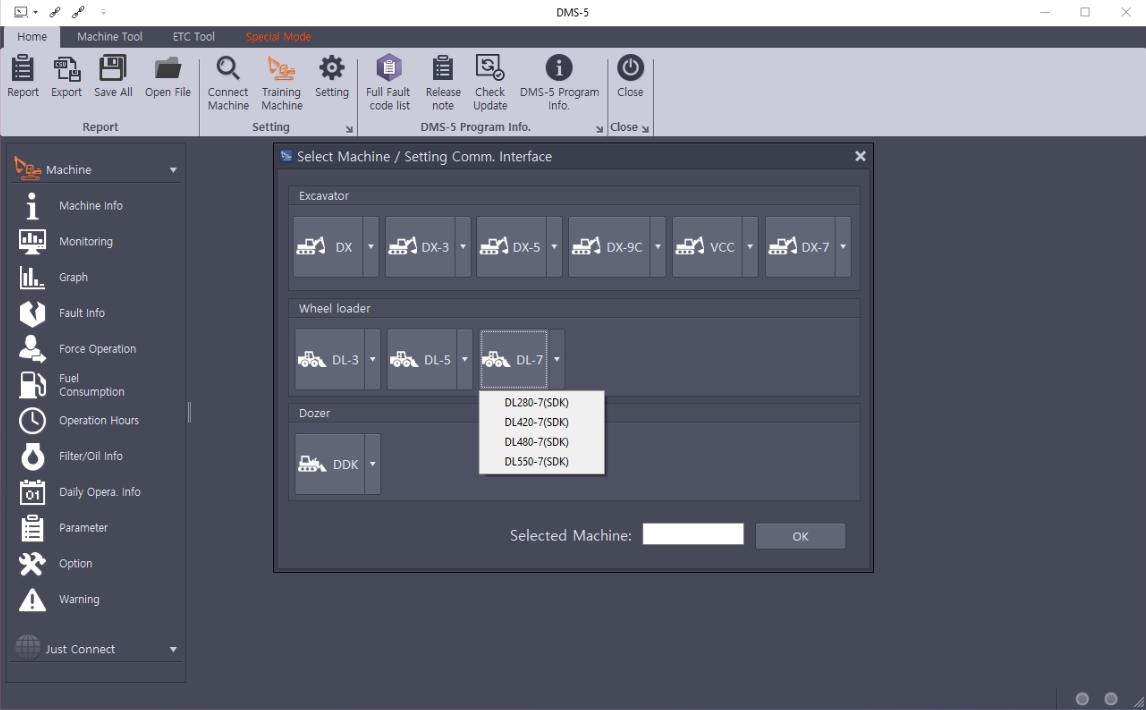Click the Save All icon

[113, 69]
